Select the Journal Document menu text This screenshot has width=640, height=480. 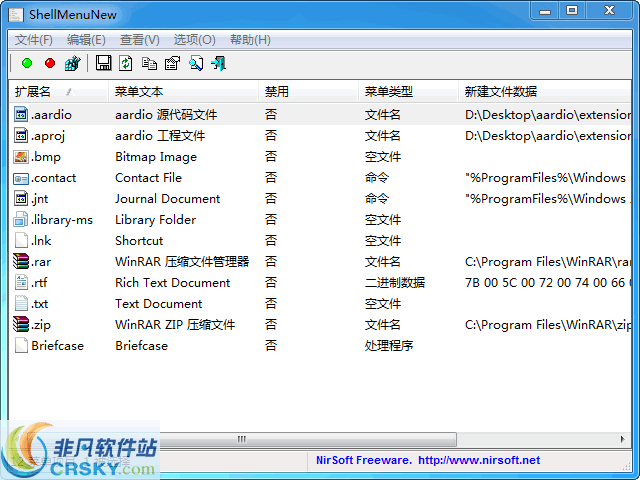tap(167, 199)
